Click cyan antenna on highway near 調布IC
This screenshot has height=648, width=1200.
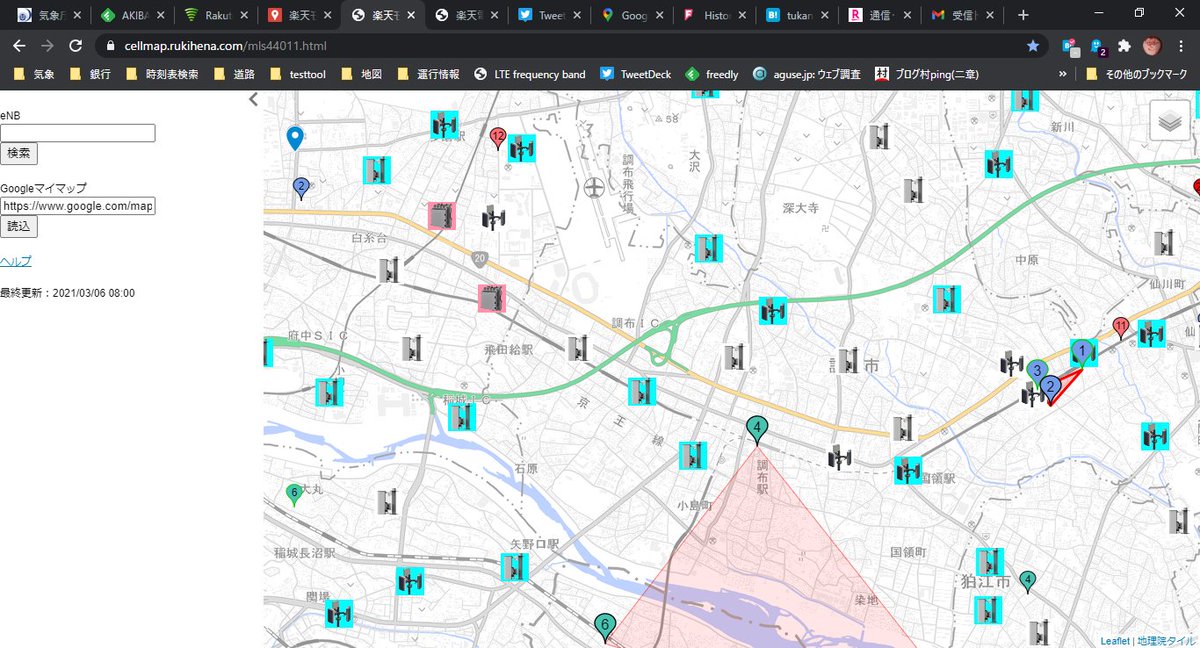[772, 311]
